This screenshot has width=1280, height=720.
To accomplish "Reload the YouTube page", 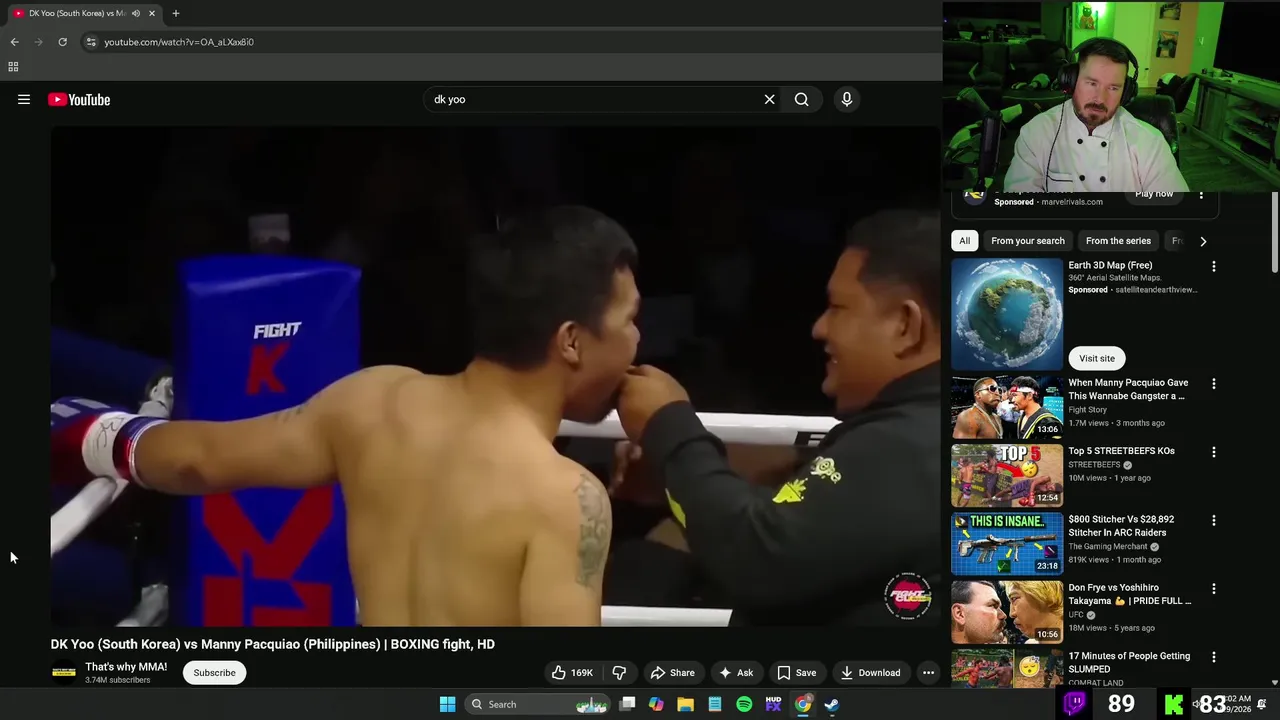I will [x=62, y=42].
